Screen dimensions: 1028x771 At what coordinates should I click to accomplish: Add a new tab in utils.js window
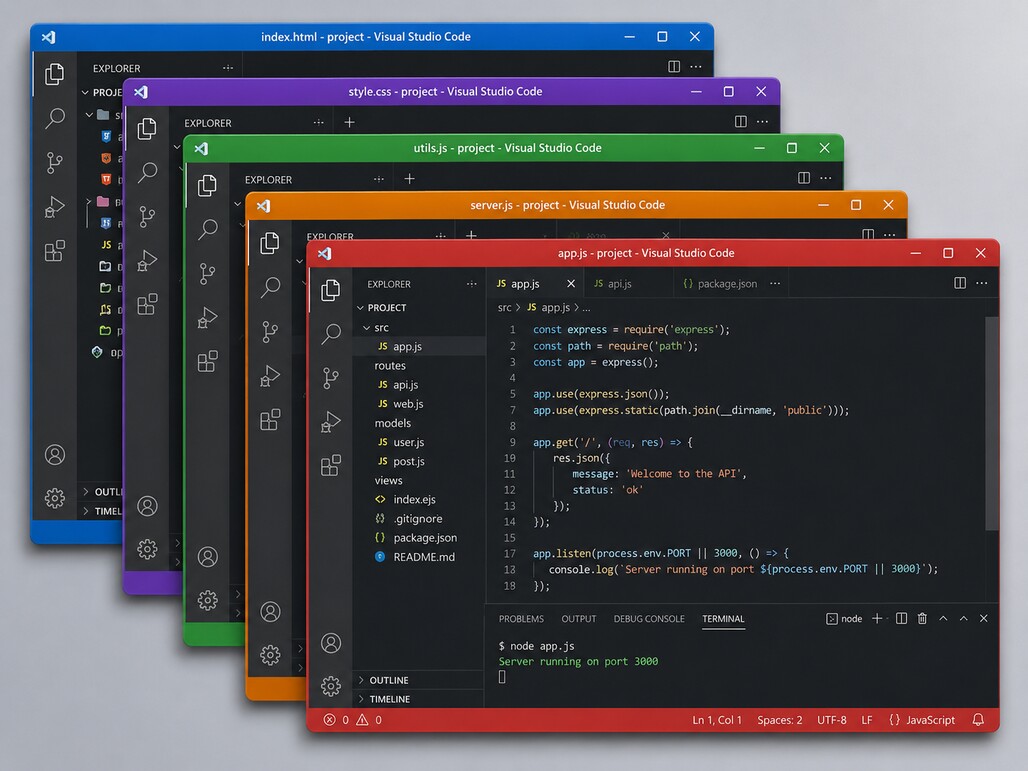click(x=409, y=178)
